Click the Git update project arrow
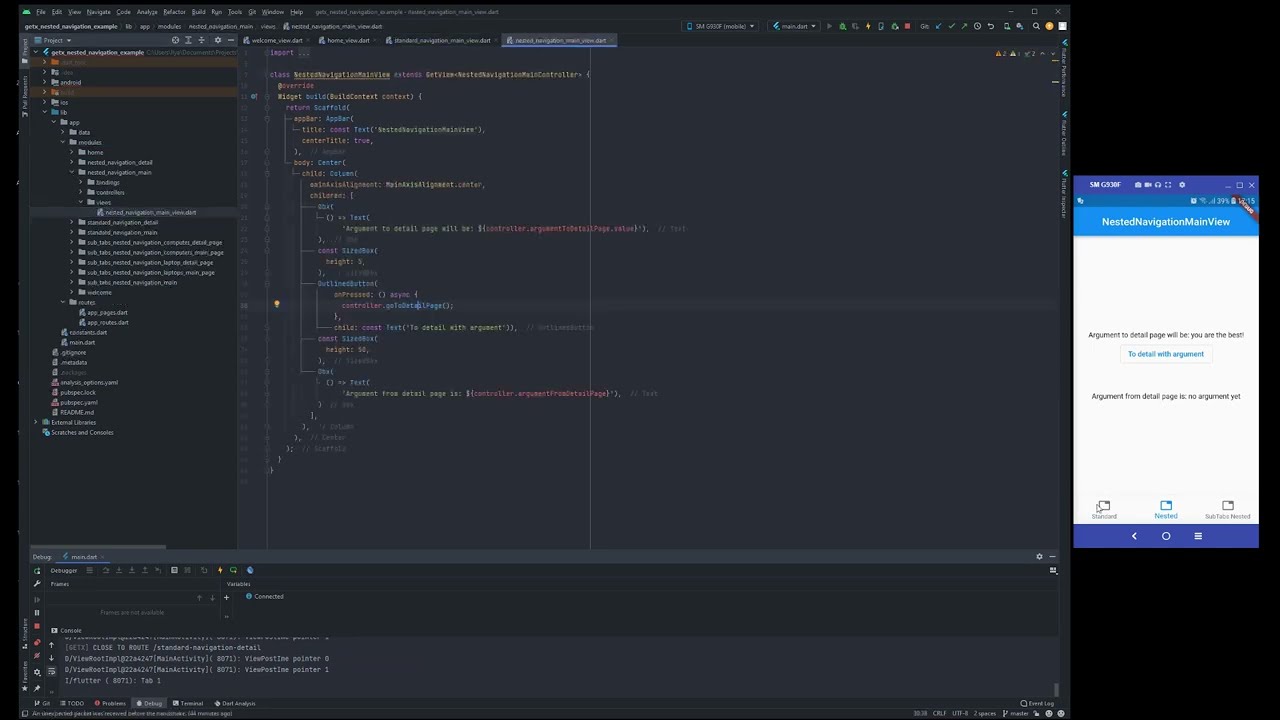This screenshot has width=1280, height=720. pos(939,26)
